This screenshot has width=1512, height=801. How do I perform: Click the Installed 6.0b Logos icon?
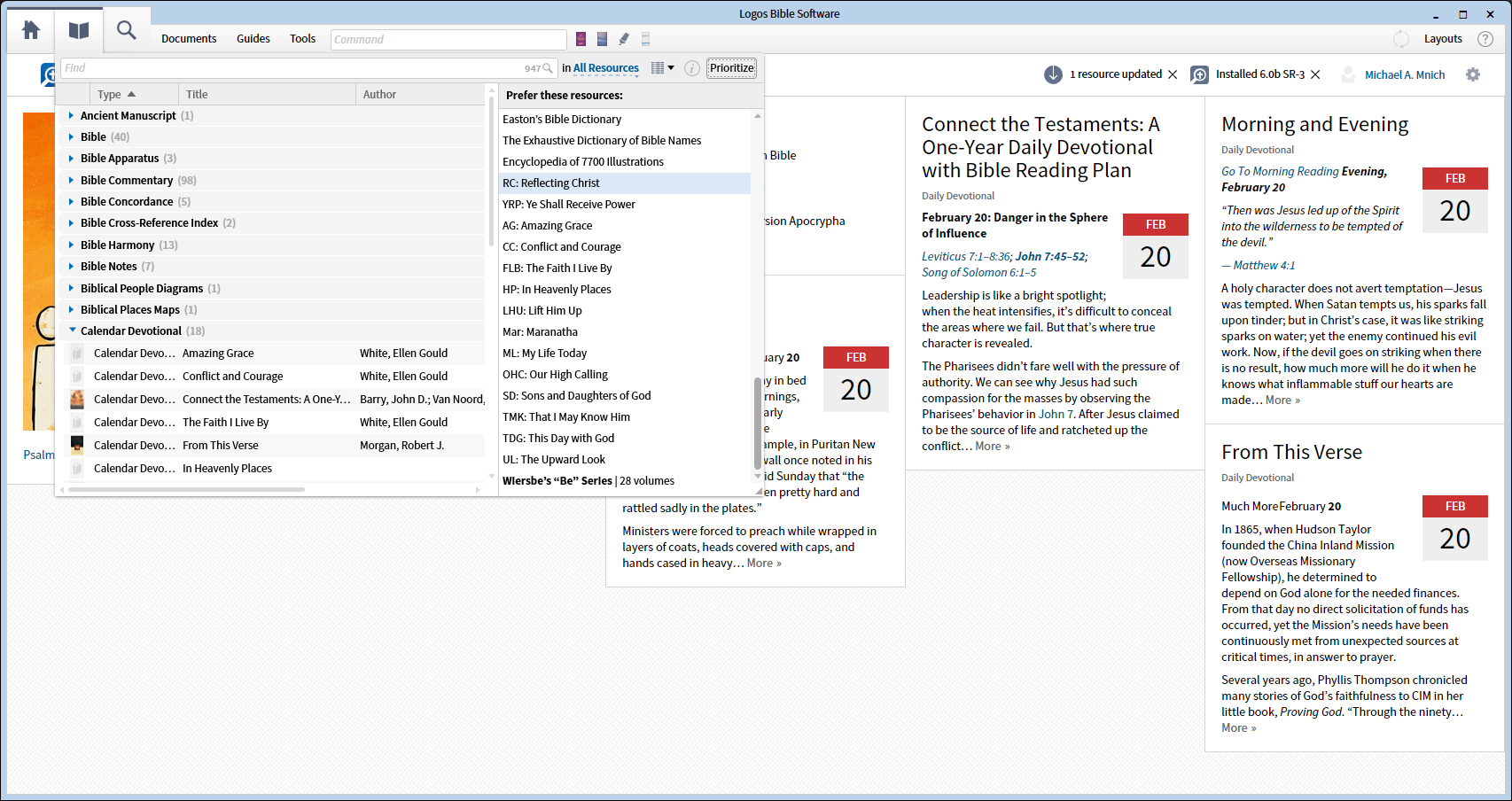[x=1199, y=74]
